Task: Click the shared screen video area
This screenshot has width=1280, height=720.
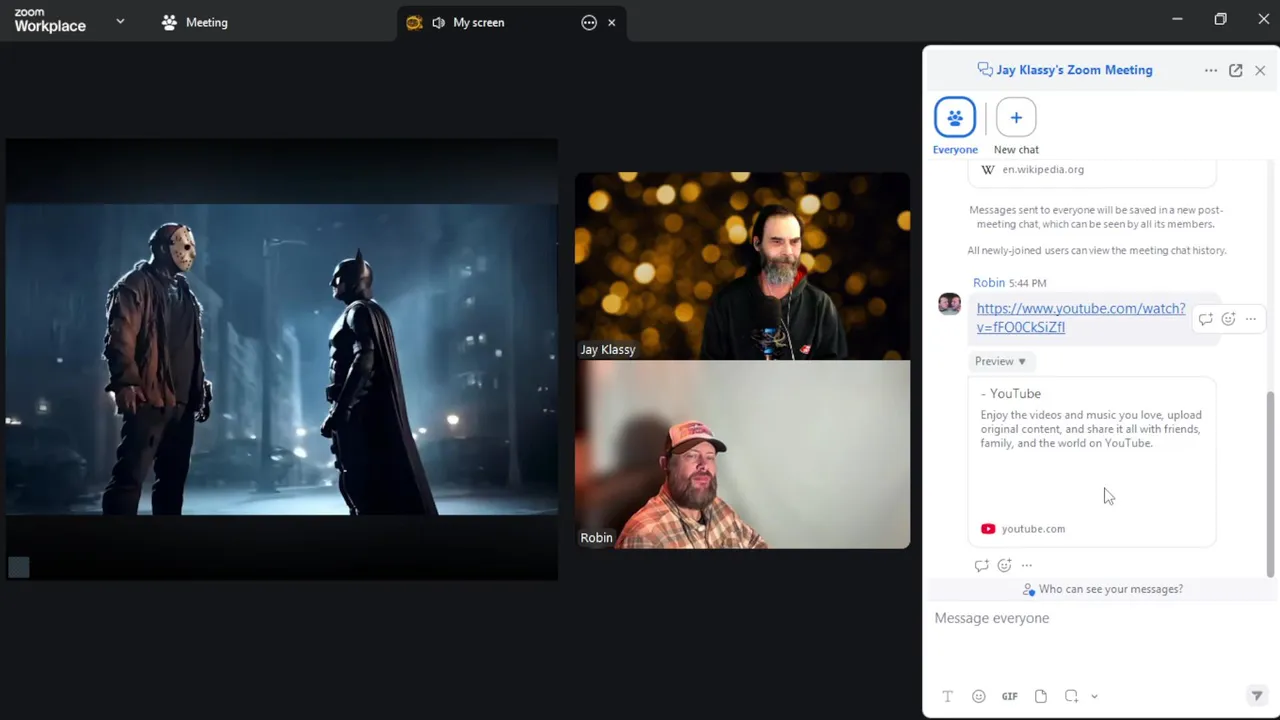Action: point(282,360)
